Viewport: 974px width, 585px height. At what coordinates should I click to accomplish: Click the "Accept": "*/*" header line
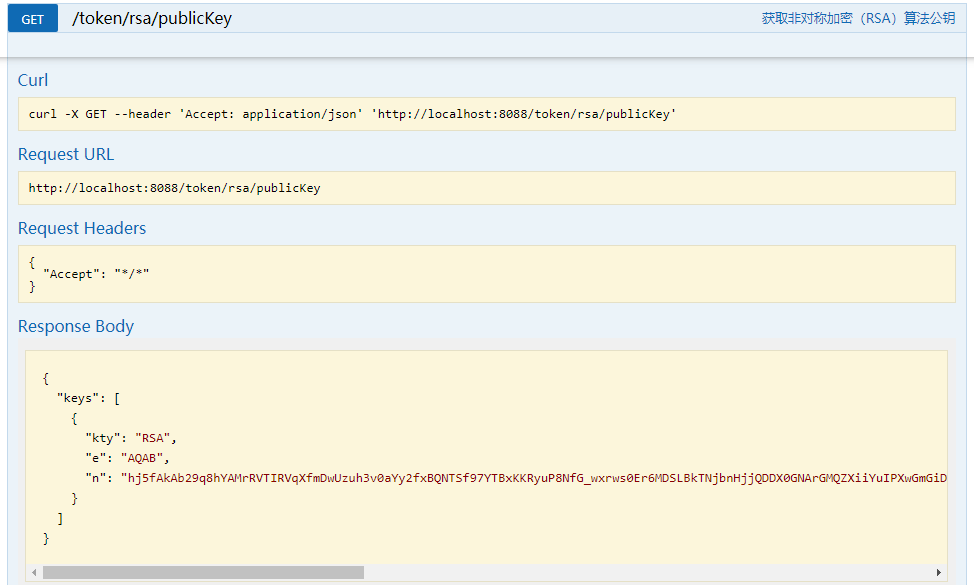[96, 274]
